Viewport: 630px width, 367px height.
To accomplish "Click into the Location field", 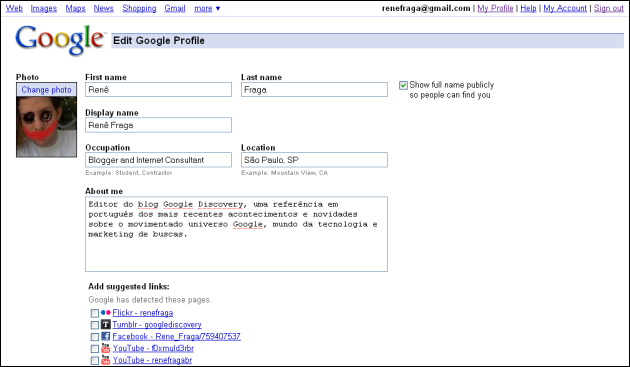I will (x=314, y=160).
